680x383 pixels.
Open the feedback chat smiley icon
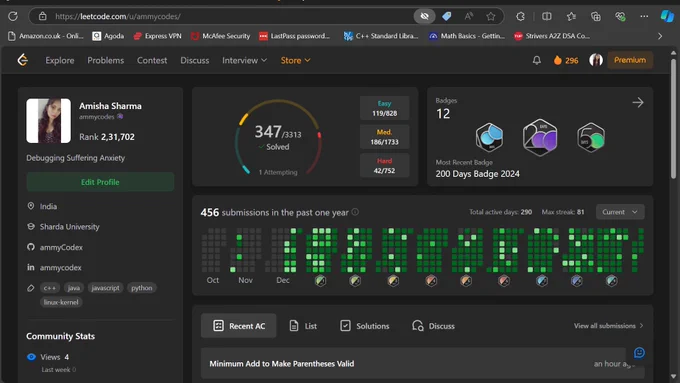(x=639, y=353)
